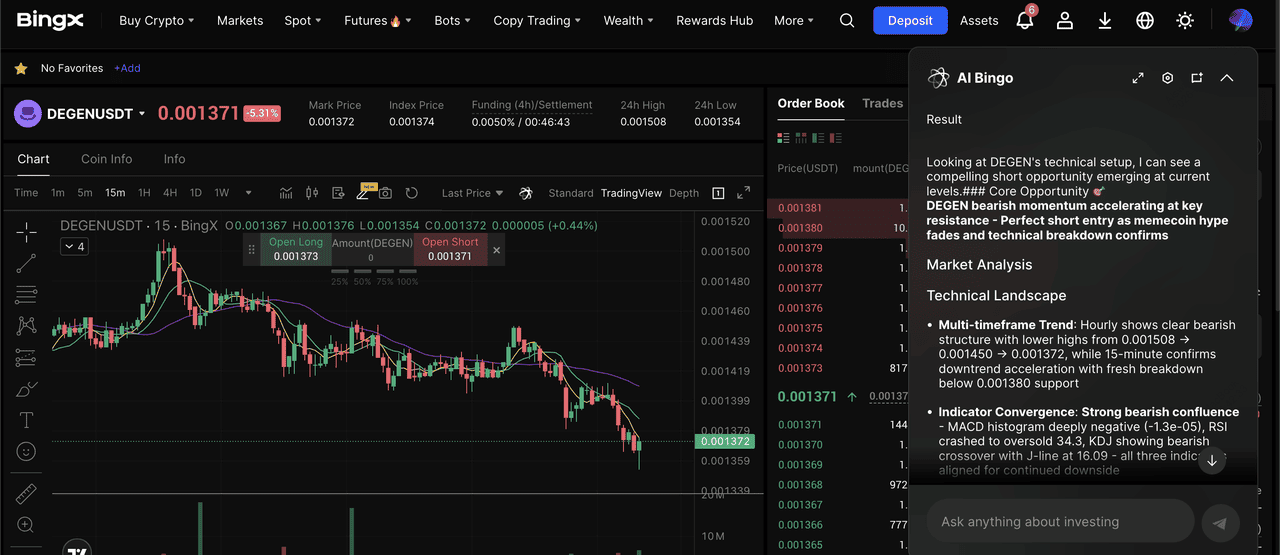Image resolution: width=1280 pixels, height=555 pixels.
Task: Select the trend line drawing tool
Action: click(x=26, y=263)
